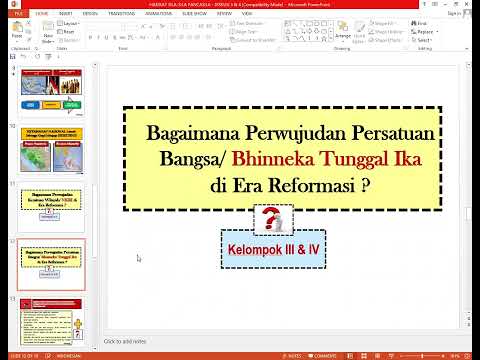
Task: Click the Undo icon
Action: [x=23, y=57]
